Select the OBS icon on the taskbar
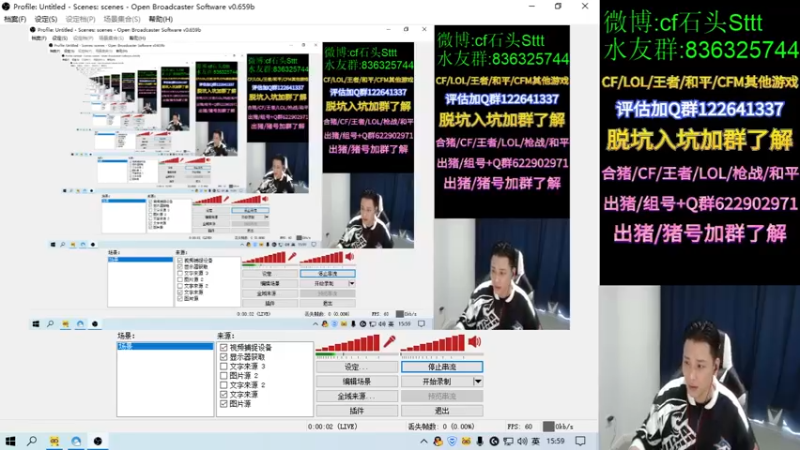Image resolution: width=800 pixels, height=450 pixels. pyautogui.click(x=97, y=441)
